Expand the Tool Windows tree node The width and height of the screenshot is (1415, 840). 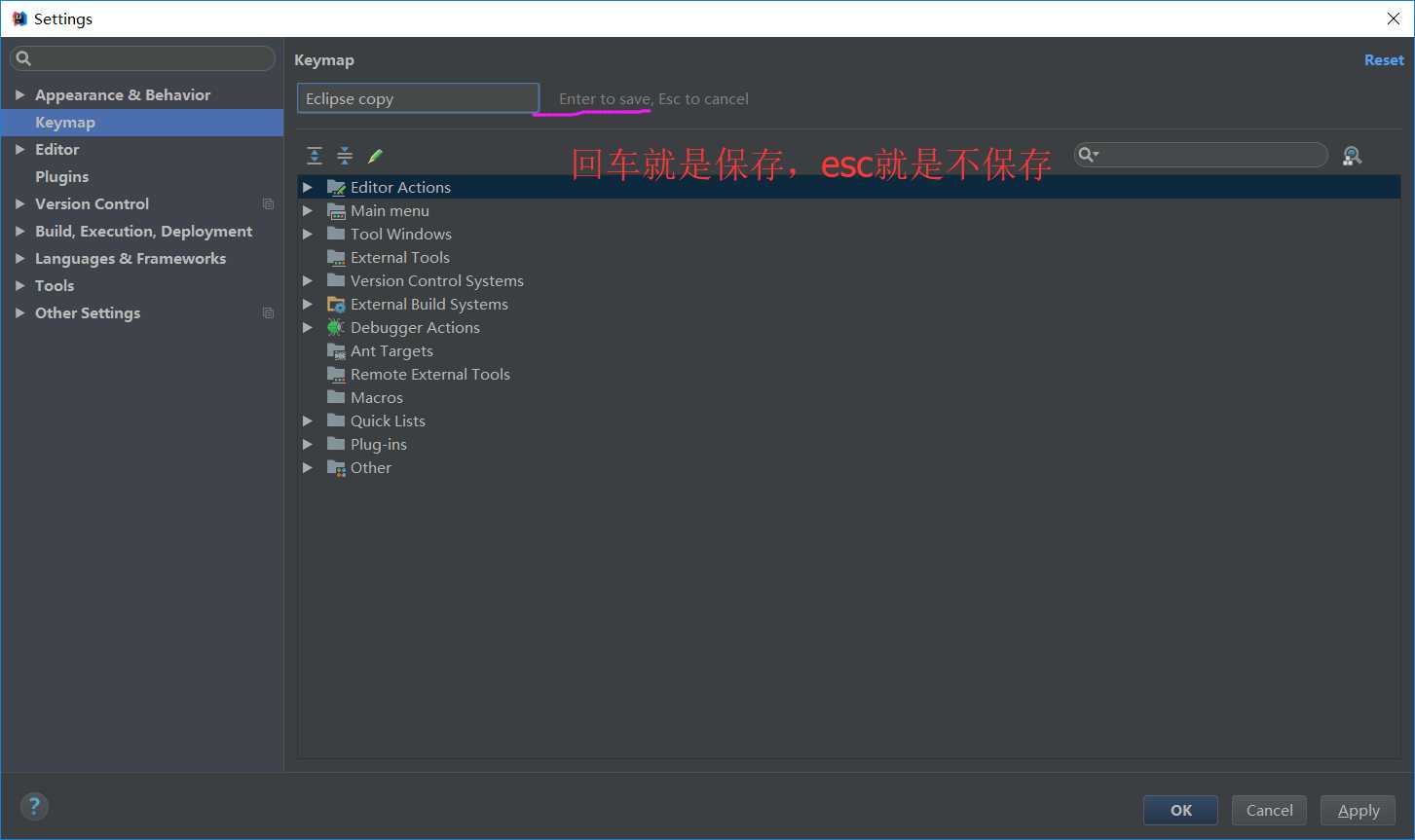pos(308,234)
